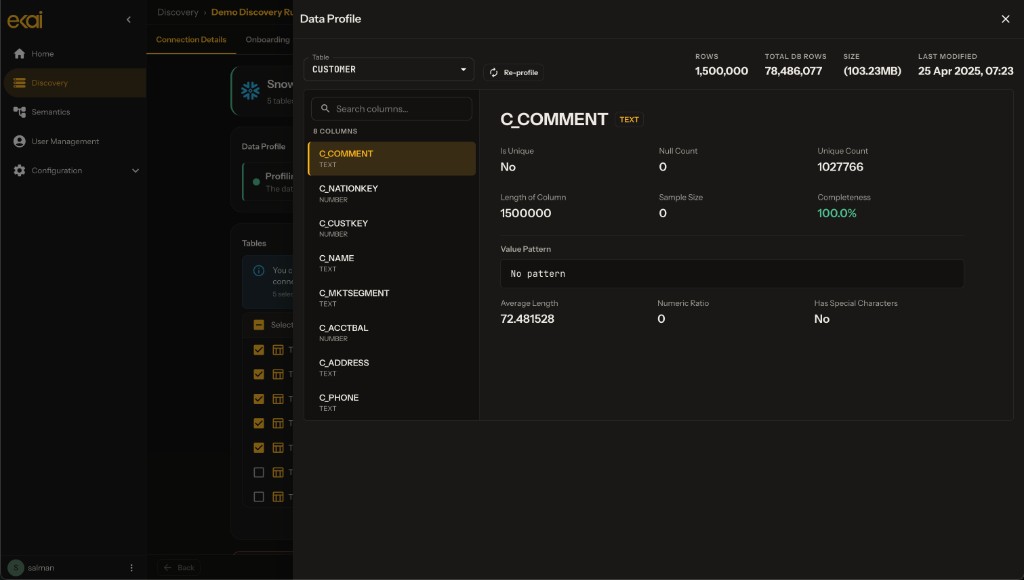Open the Discovery sidebar item

[x=74, y=83]
